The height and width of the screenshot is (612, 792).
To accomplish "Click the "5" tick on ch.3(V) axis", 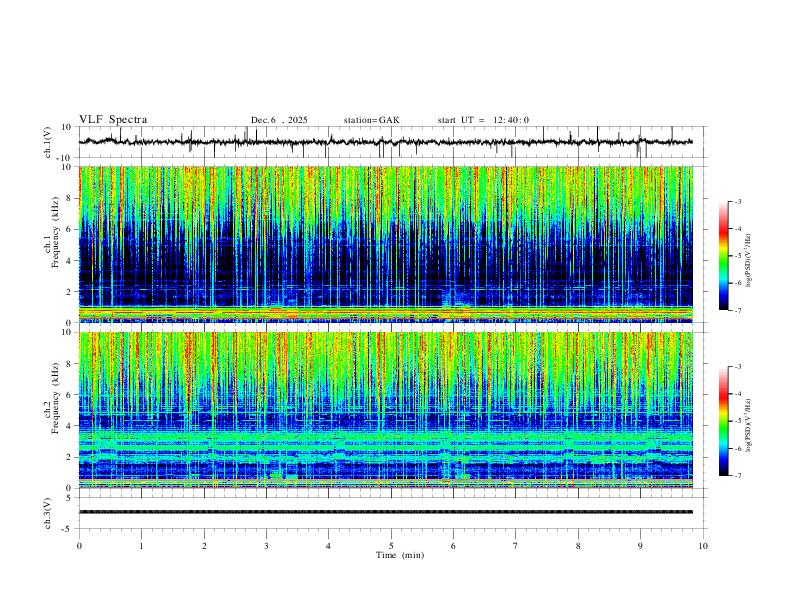I will (x=69, y=497).
